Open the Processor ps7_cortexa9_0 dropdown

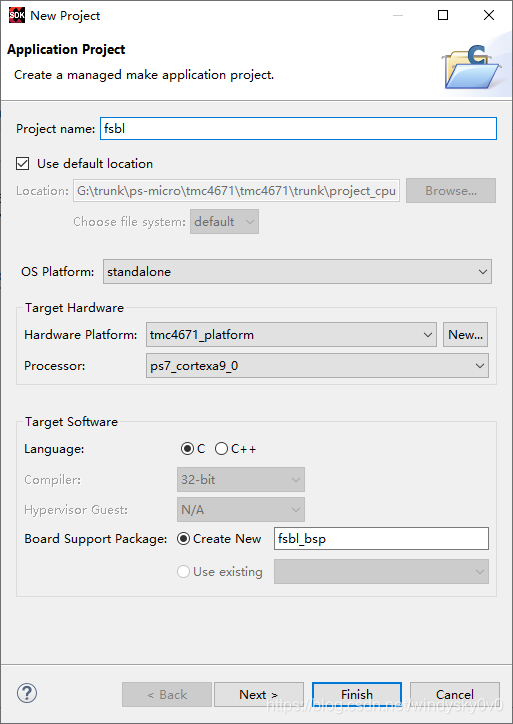click(317, 366)
